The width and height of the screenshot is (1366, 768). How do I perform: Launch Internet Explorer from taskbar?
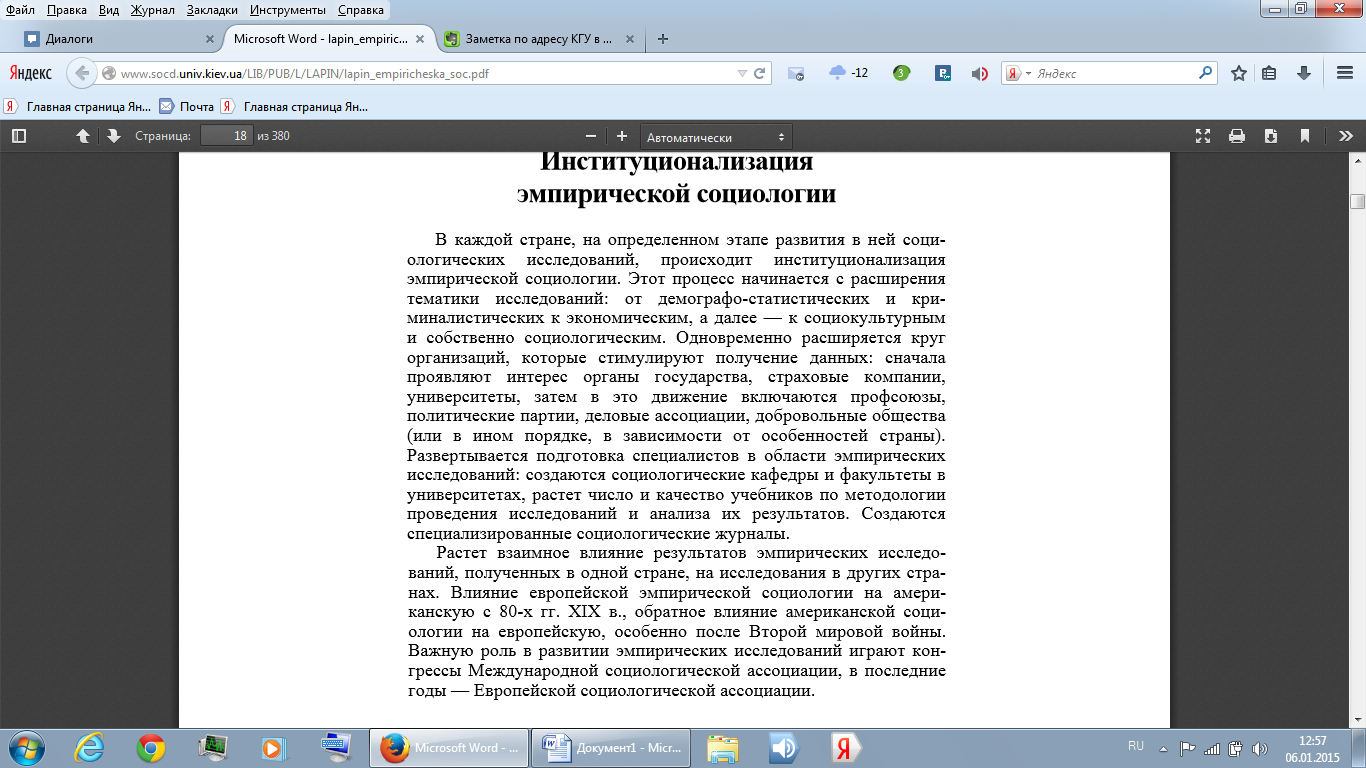(91, 747)
